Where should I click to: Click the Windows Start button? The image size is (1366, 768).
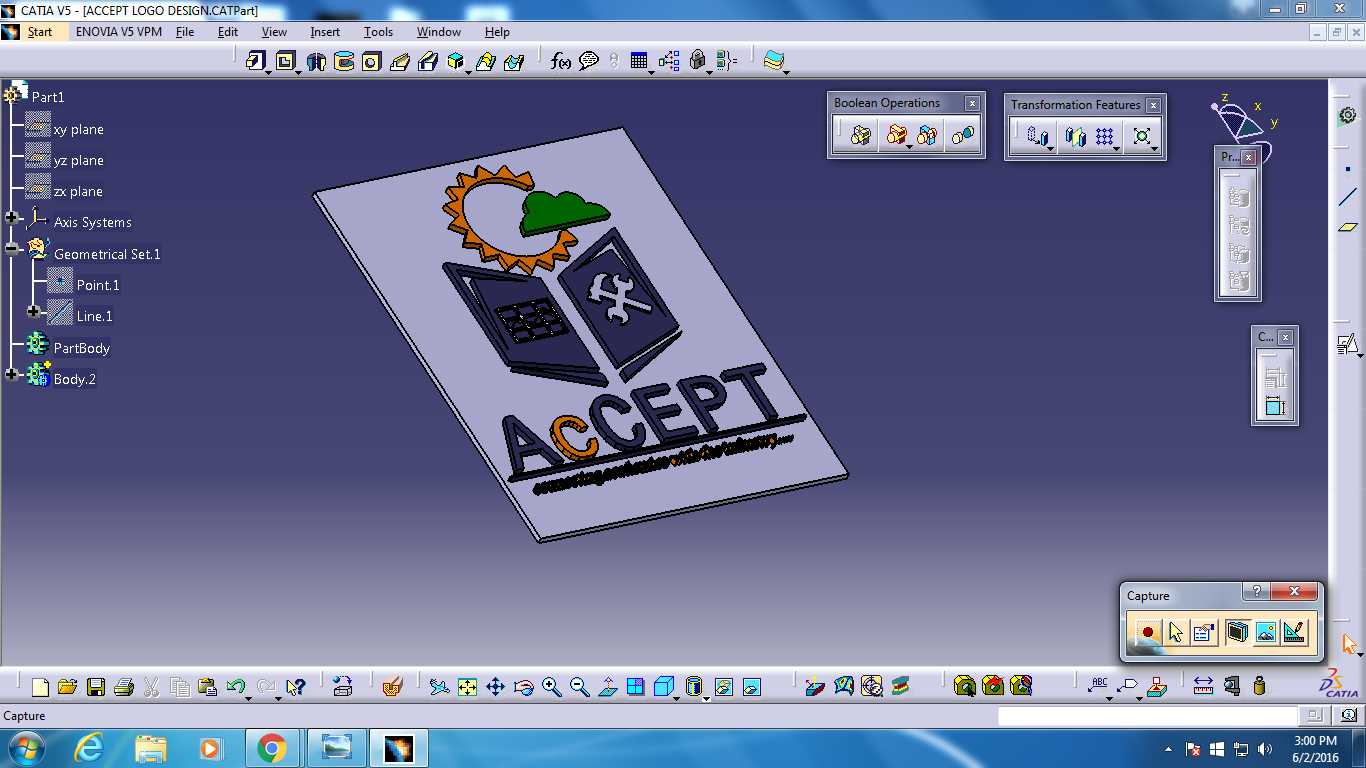tap(25, 748)
